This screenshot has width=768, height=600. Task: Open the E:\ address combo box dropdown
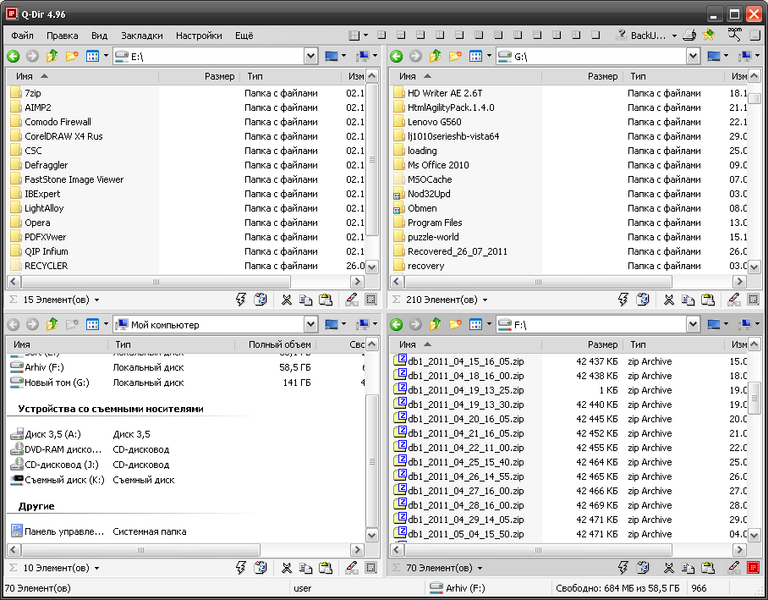(311, 56)
